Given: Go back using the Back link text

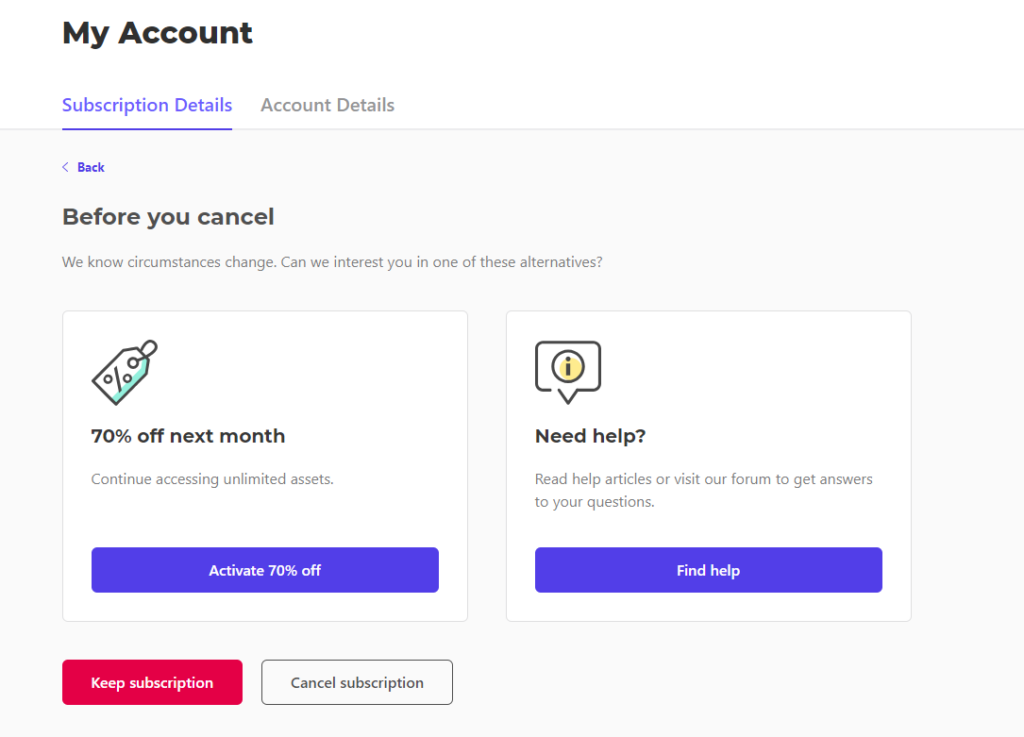Looking at the screenshot, I should tap(91, 167).
